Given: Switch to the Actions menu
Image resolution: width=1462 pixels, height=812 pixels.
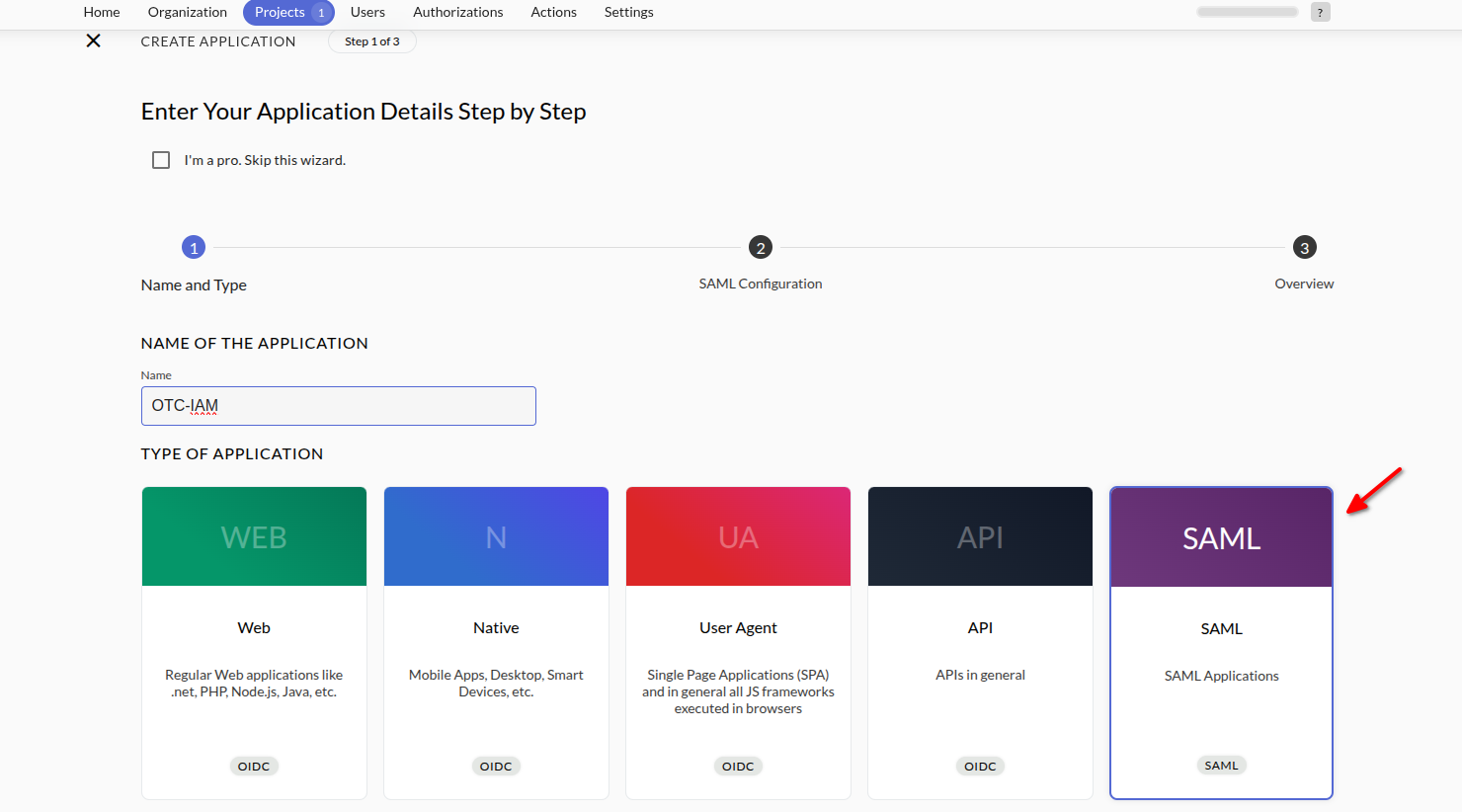Looking at the screenshot, I should (x=553, y=12).
